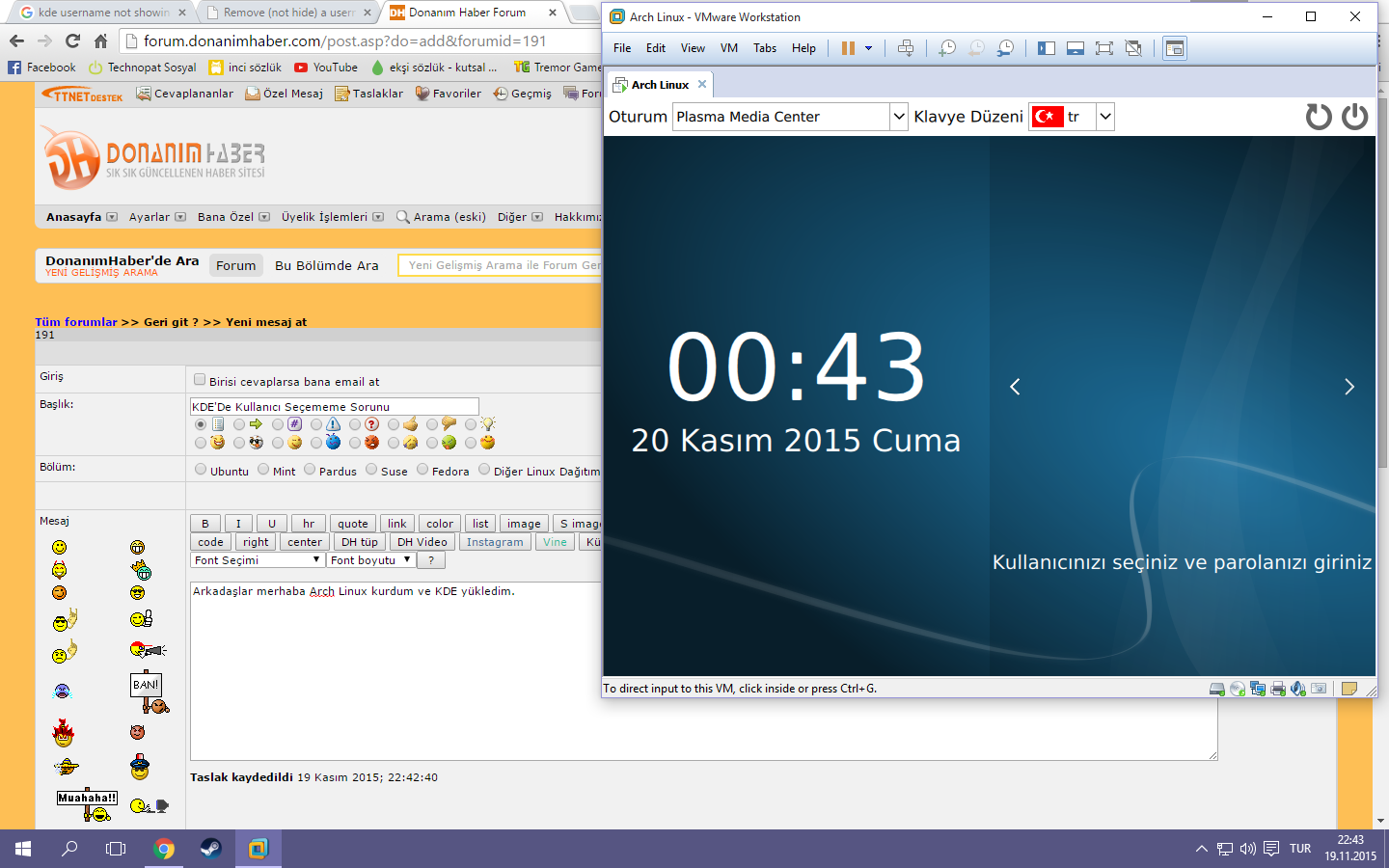Open the Font Seçimi dropdown
The height and width of the screenshot is (868, 1389).
click(257, 560)
